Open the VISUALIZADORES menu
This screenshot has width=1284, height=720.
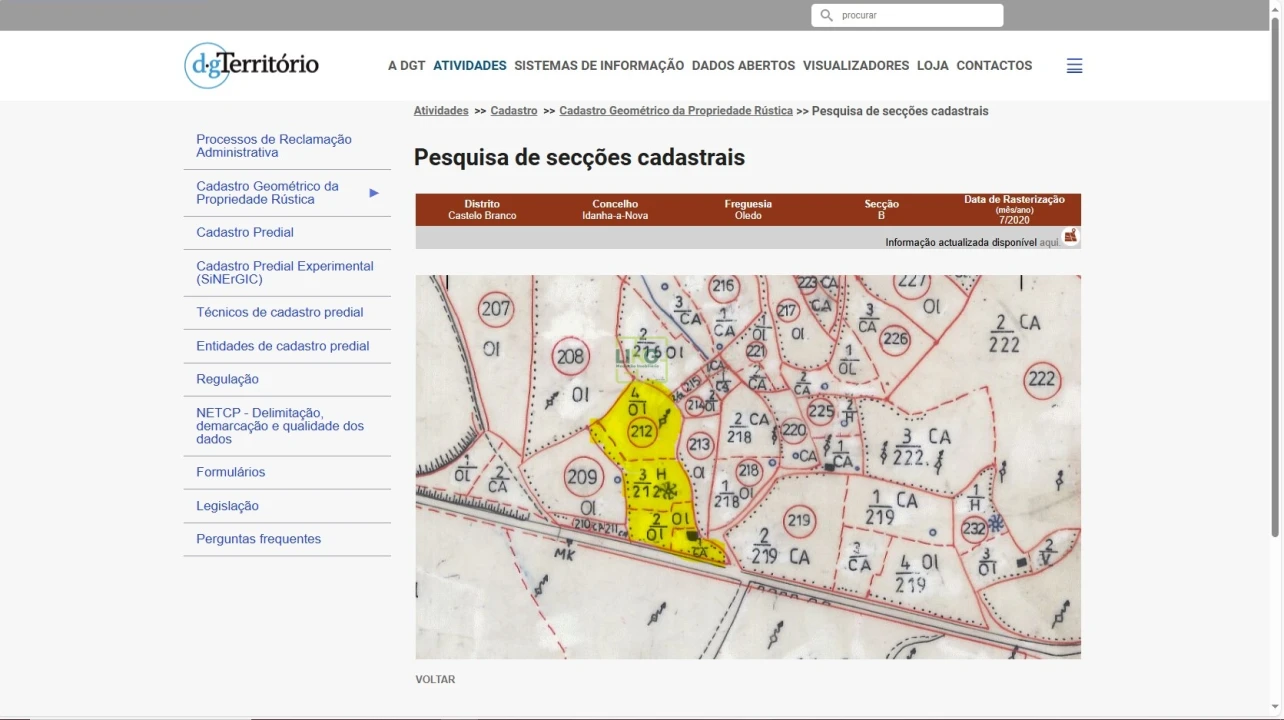point(856,65)
